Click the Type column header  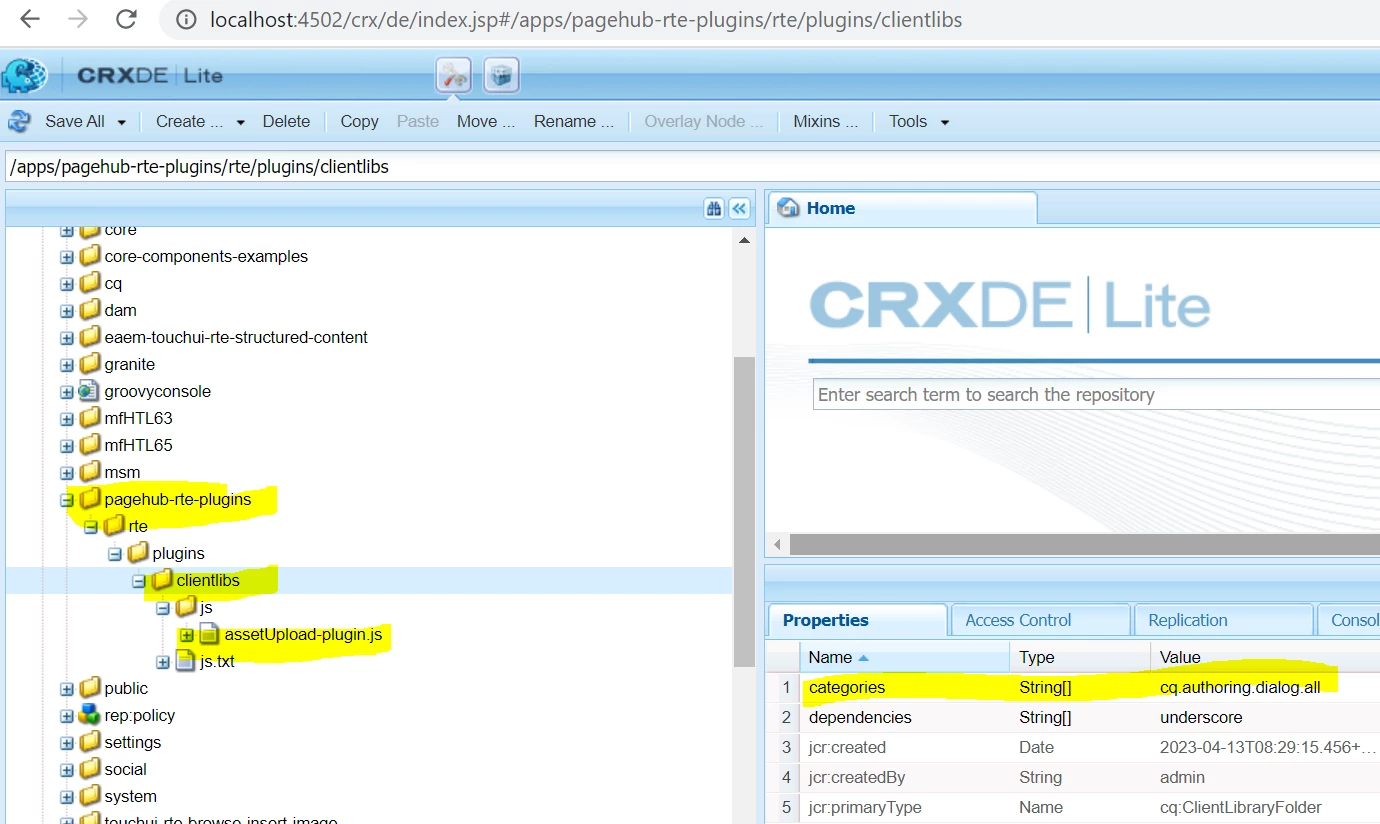(1080, 657)
